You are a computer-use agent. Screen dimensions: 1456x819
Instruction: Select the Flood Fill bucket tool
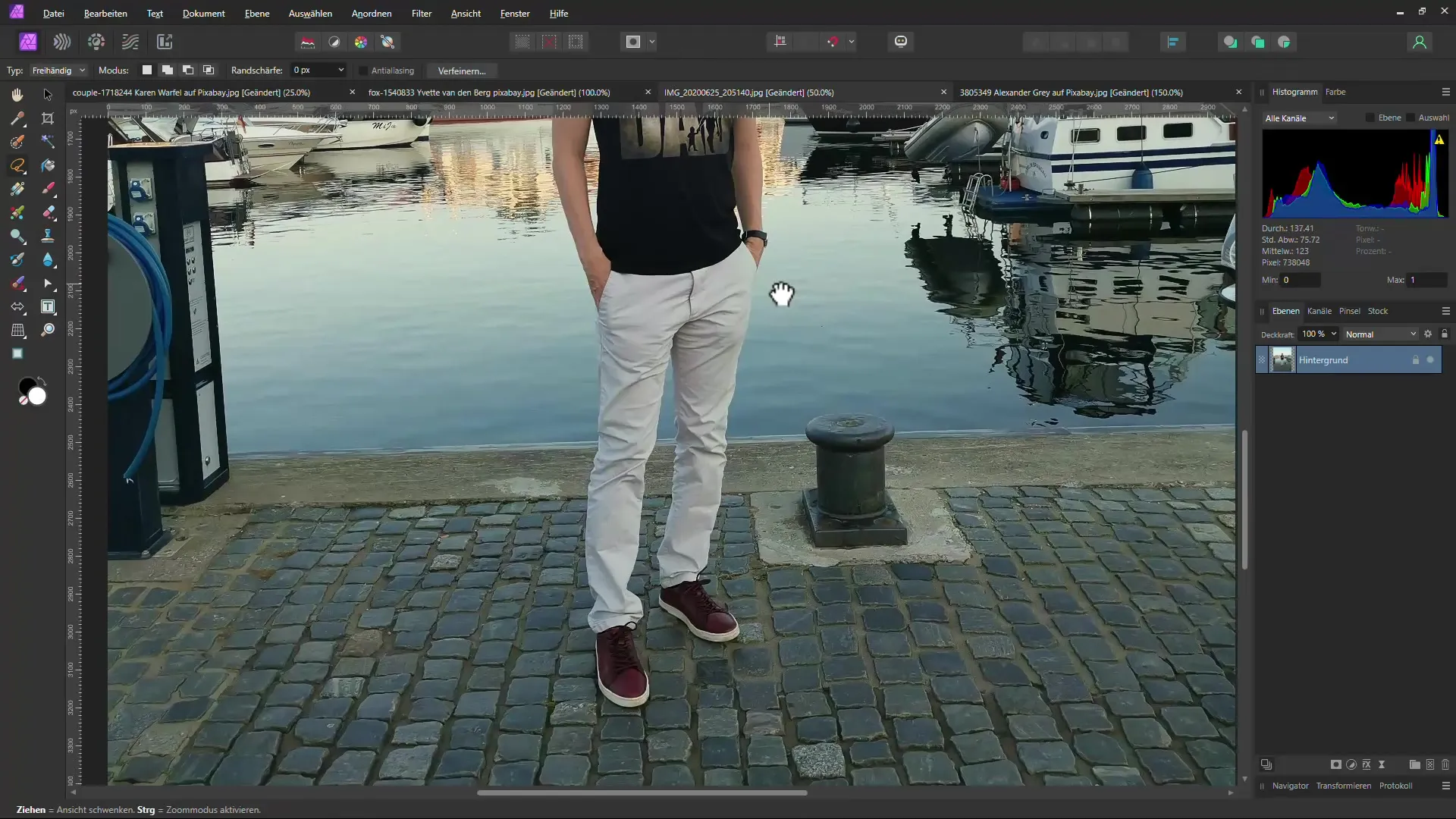[48, 165]
